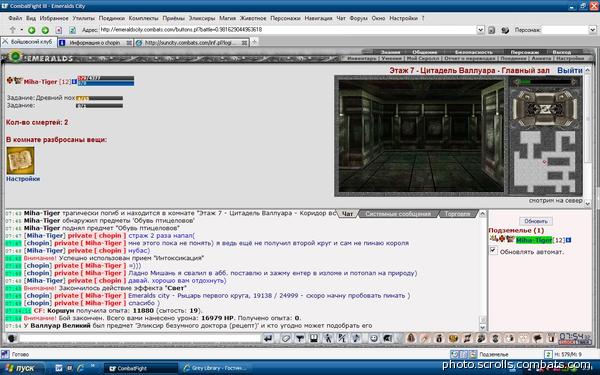Image resolution: width=600 pixels, height=375 pixels.
Task: Click the funnel filter icon in chat bar
Action: tap(300, 338)
